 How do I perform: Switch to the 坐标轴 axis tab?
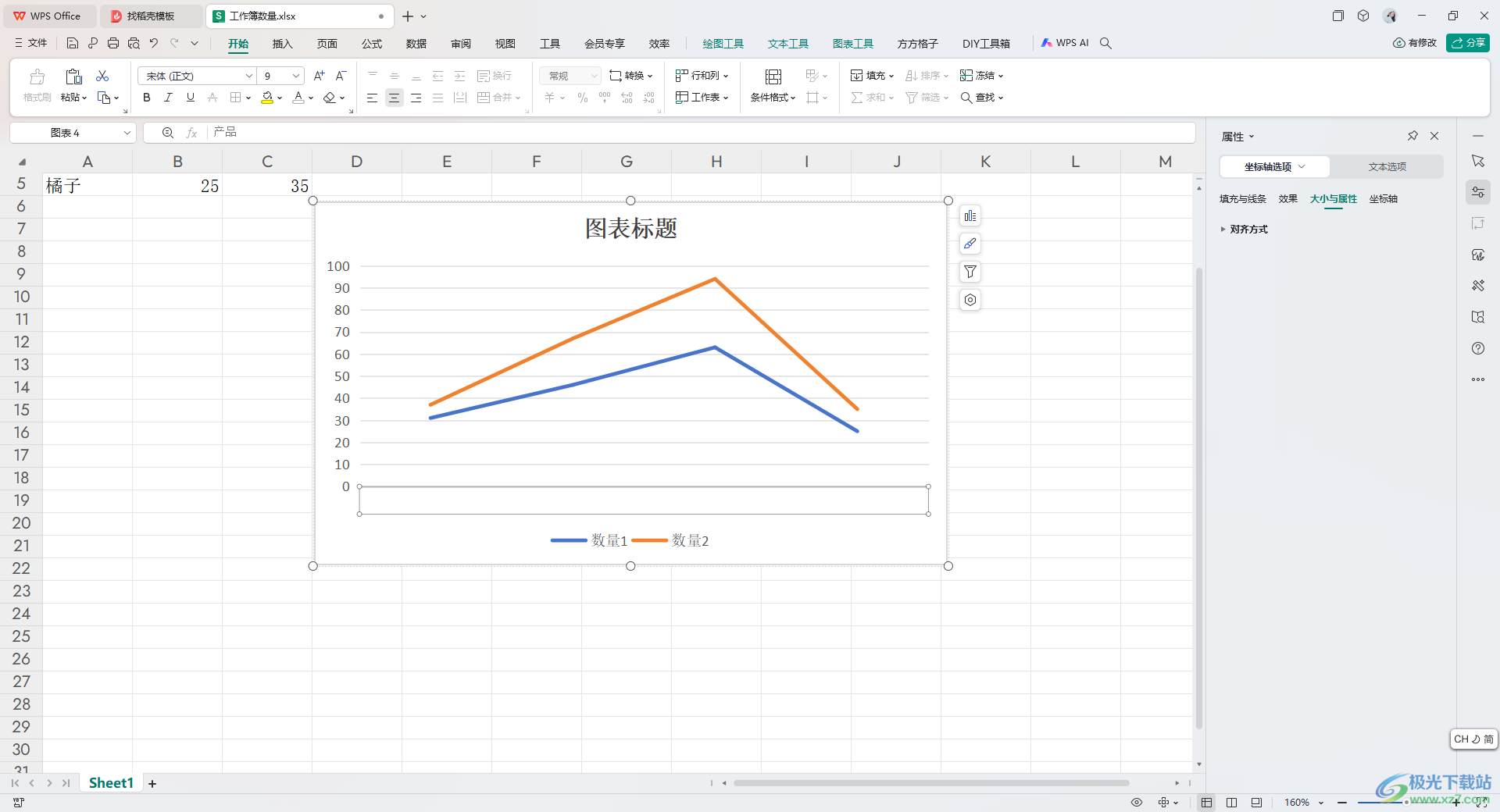click(1383, 199)
